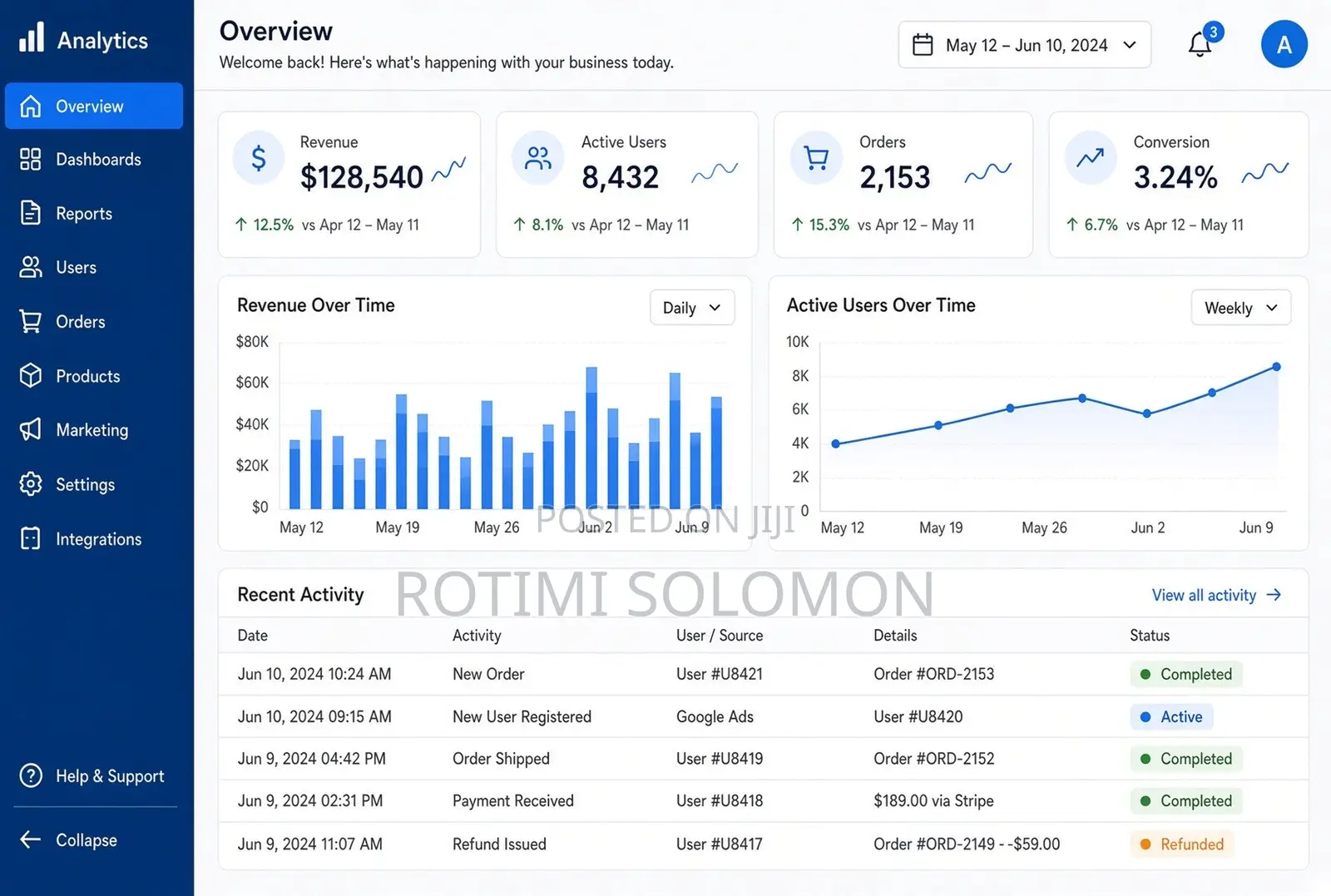Click the Help & Support question mark icon
This screenshot has width=1331, height=896.
click(31, 775)
